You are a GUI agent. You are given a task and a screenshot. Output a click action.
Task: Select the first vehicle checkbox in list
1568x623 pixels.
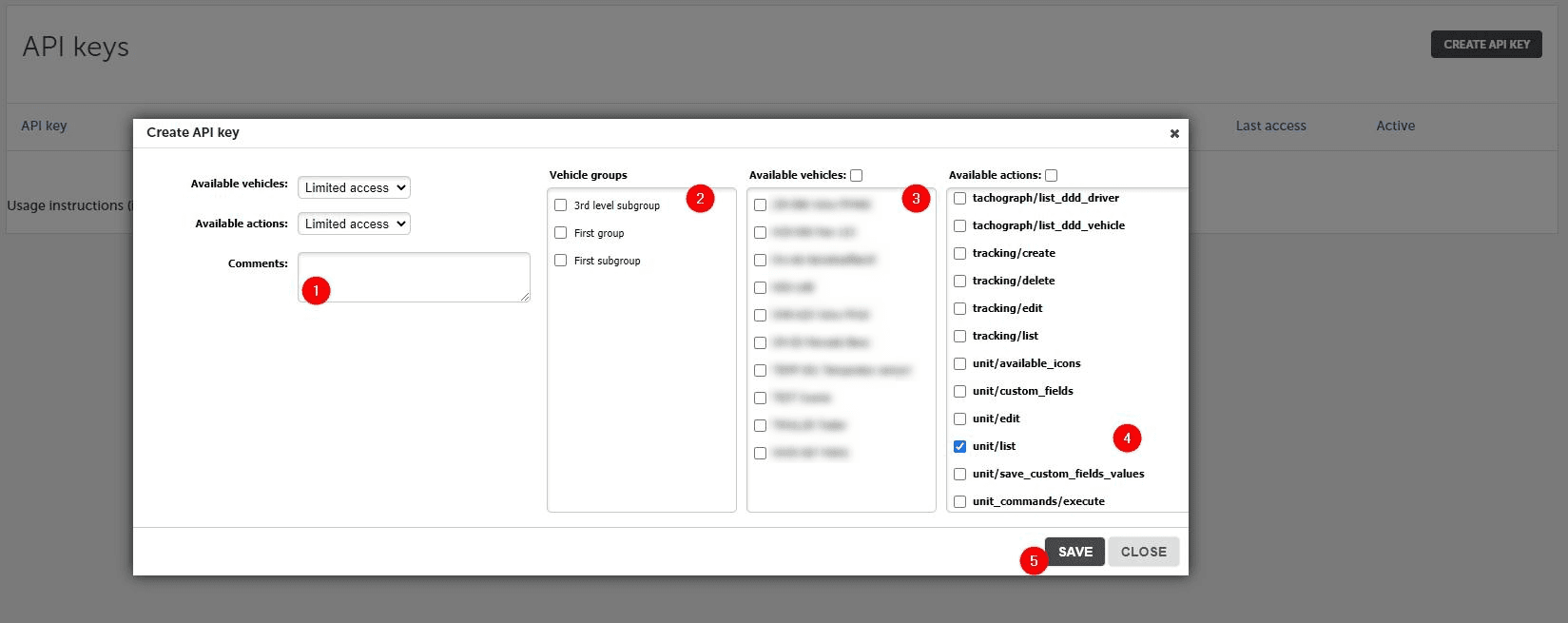(x=761, y=204)
